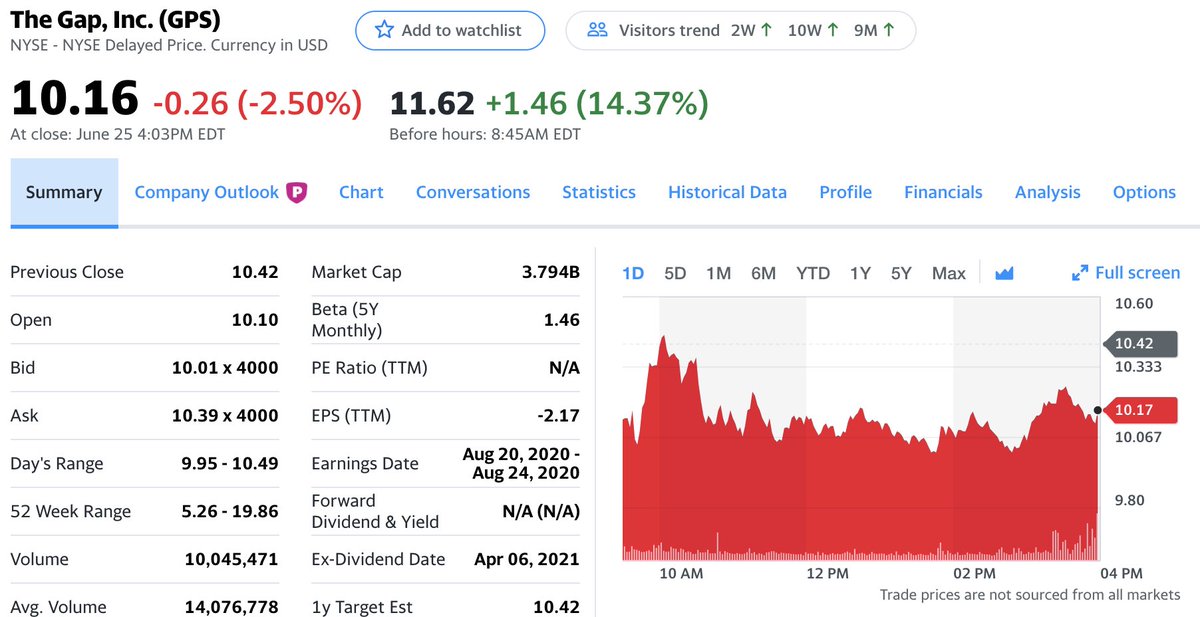
Task: Open the Statistics tab
Action: click(599, 192)
